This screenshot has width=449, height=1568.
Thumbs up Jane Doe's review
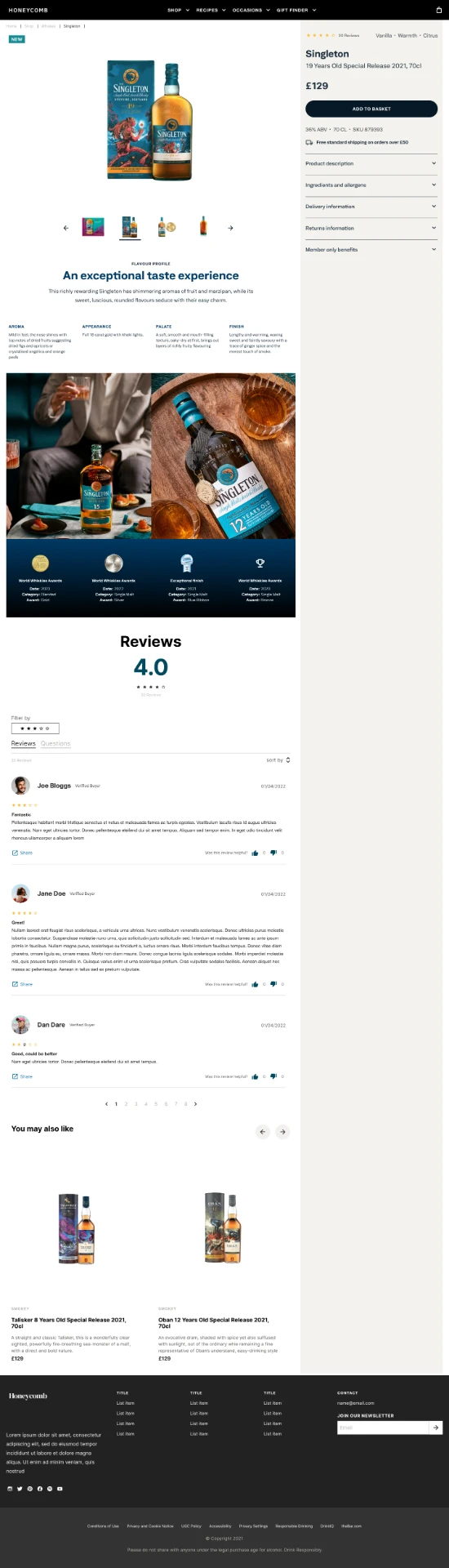[255, 984]
